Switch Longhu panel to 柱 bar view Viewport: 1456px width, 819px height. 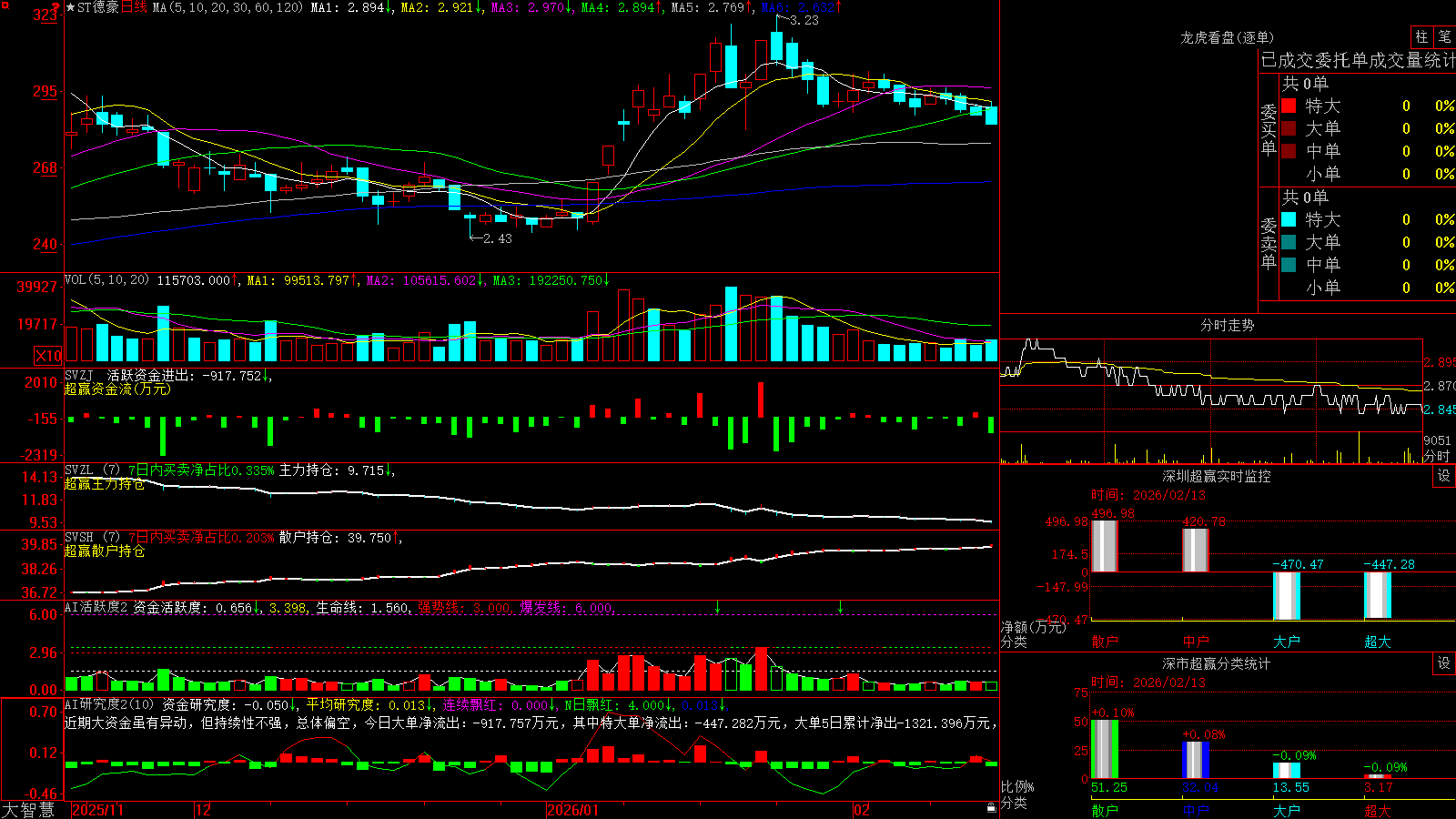(1421, 36)
